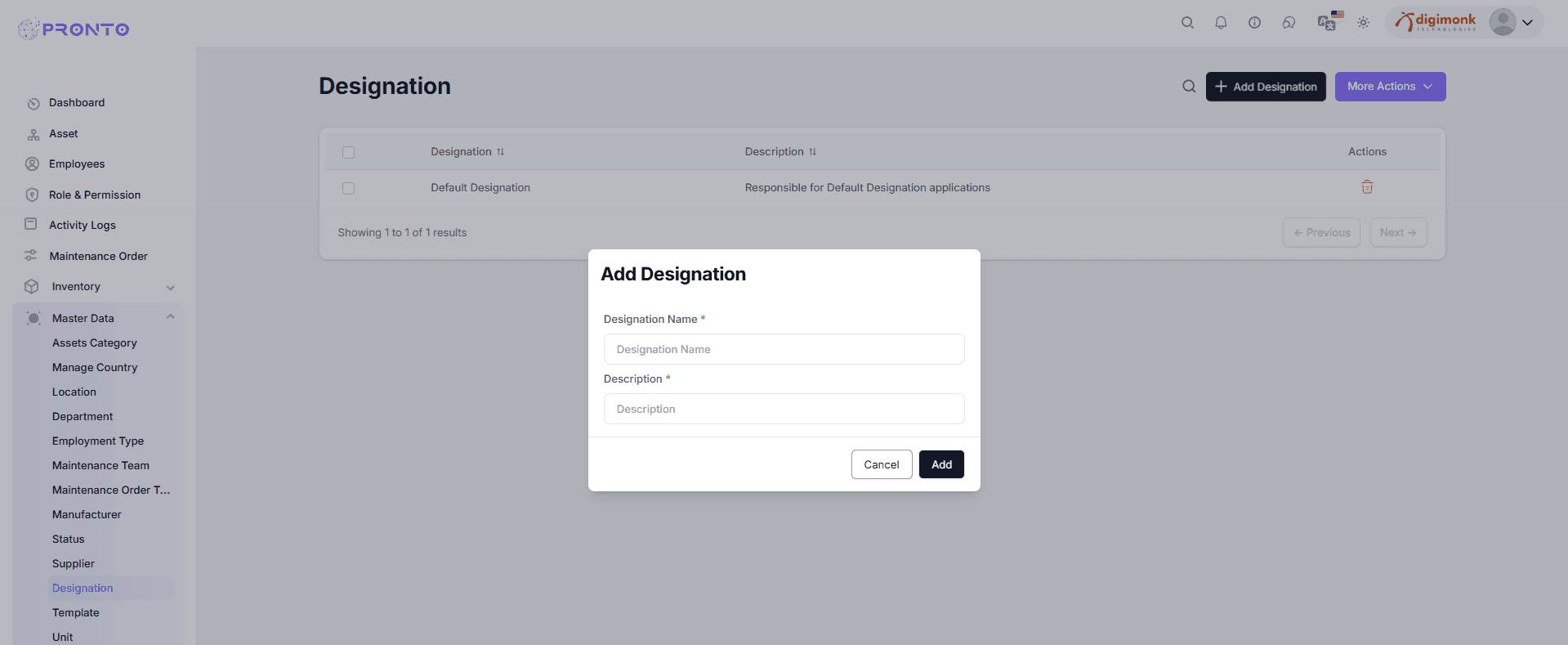Focus the Description input field
1568x645 pixels.
pyautogui.click(x=784, y=409)
